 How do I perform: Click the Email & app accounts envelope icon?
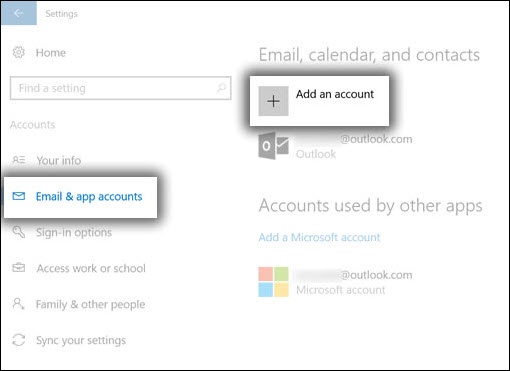19,196
